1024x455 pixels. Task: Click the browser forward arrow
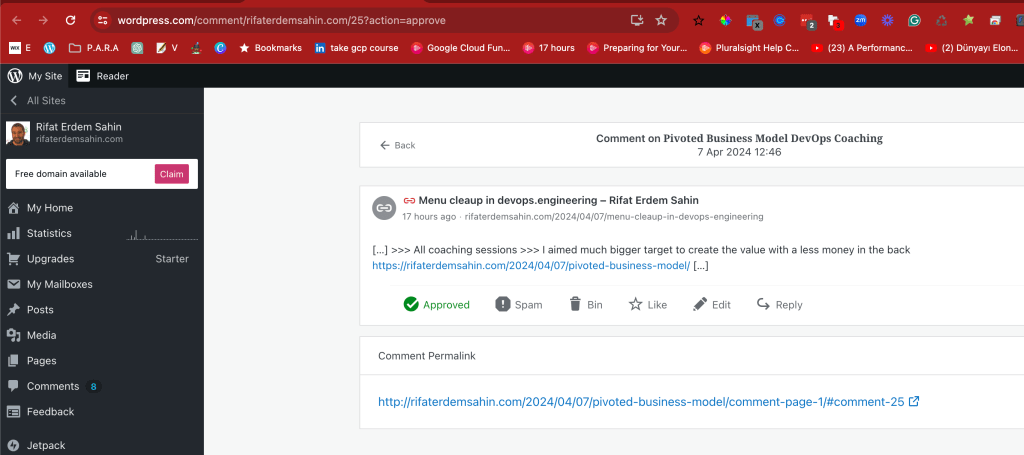(x=44, y=20)
